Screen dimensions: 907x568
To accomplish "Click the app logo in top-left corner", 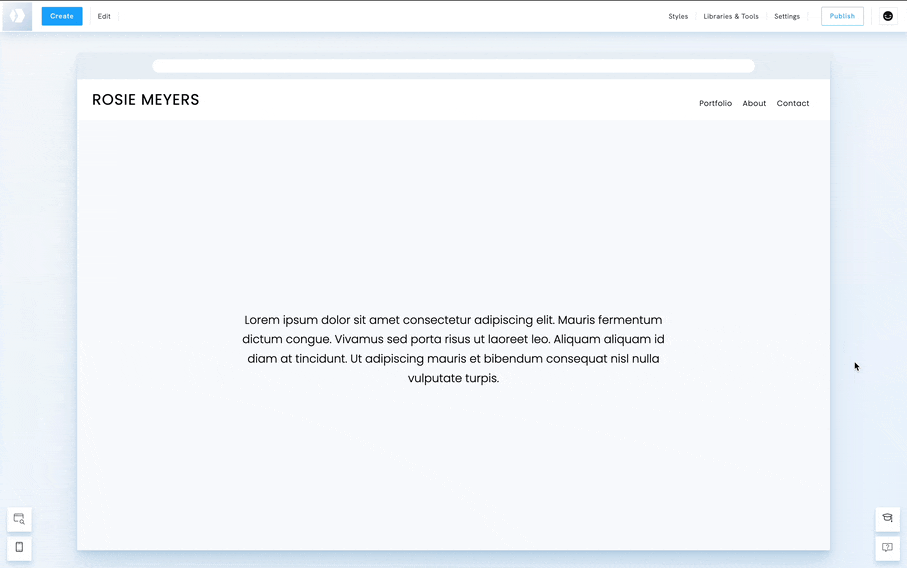I will pos(17,16).
